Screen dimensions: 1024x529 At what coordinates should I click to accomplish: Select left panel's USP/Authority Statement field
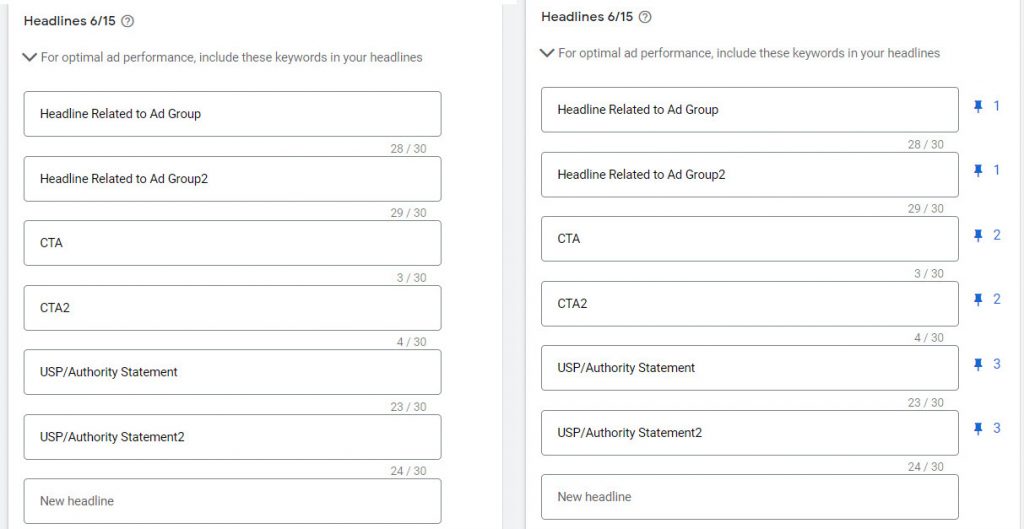232,372
